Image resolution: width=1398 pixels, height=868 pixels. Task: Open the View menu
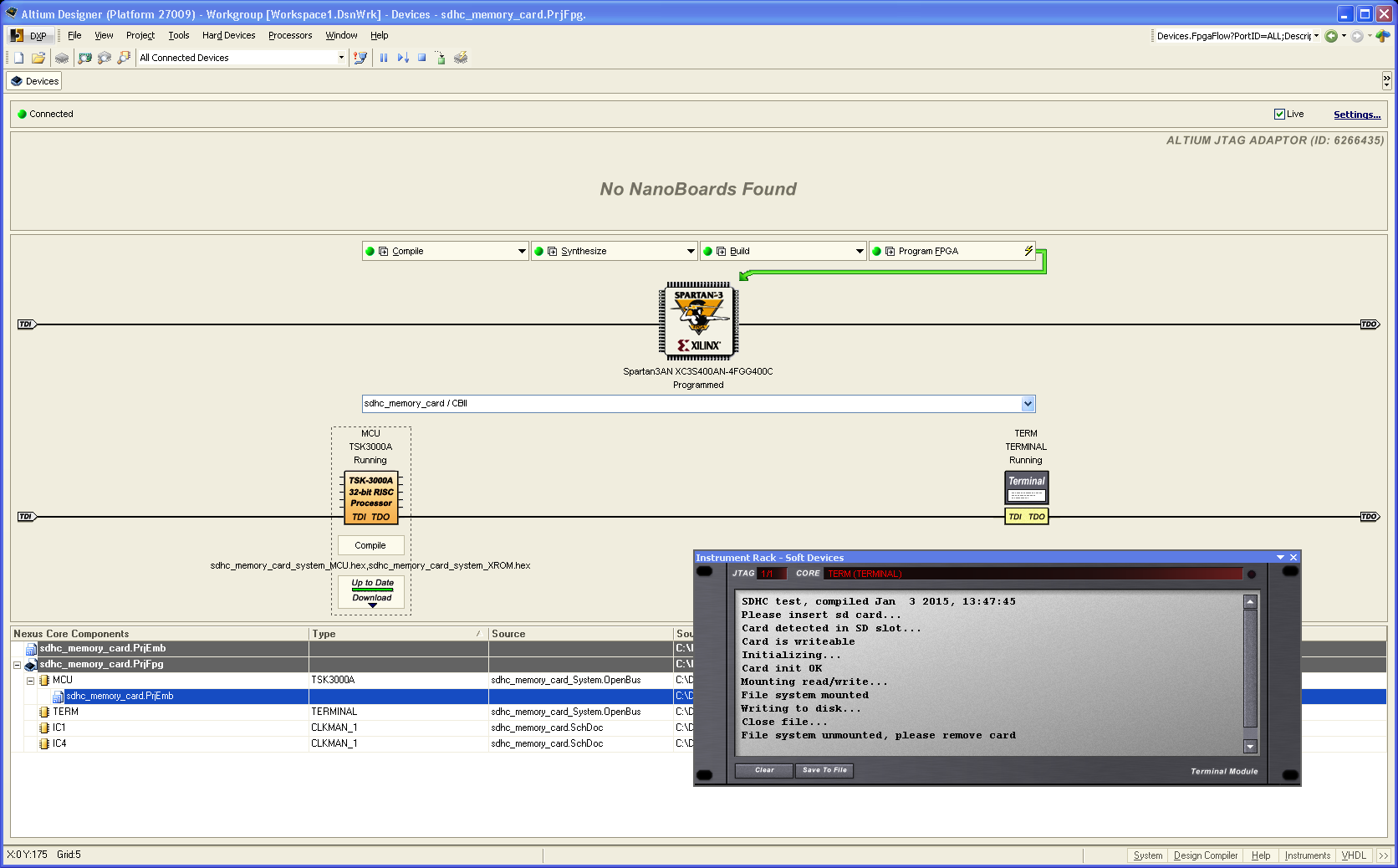(x=104, y=35)
